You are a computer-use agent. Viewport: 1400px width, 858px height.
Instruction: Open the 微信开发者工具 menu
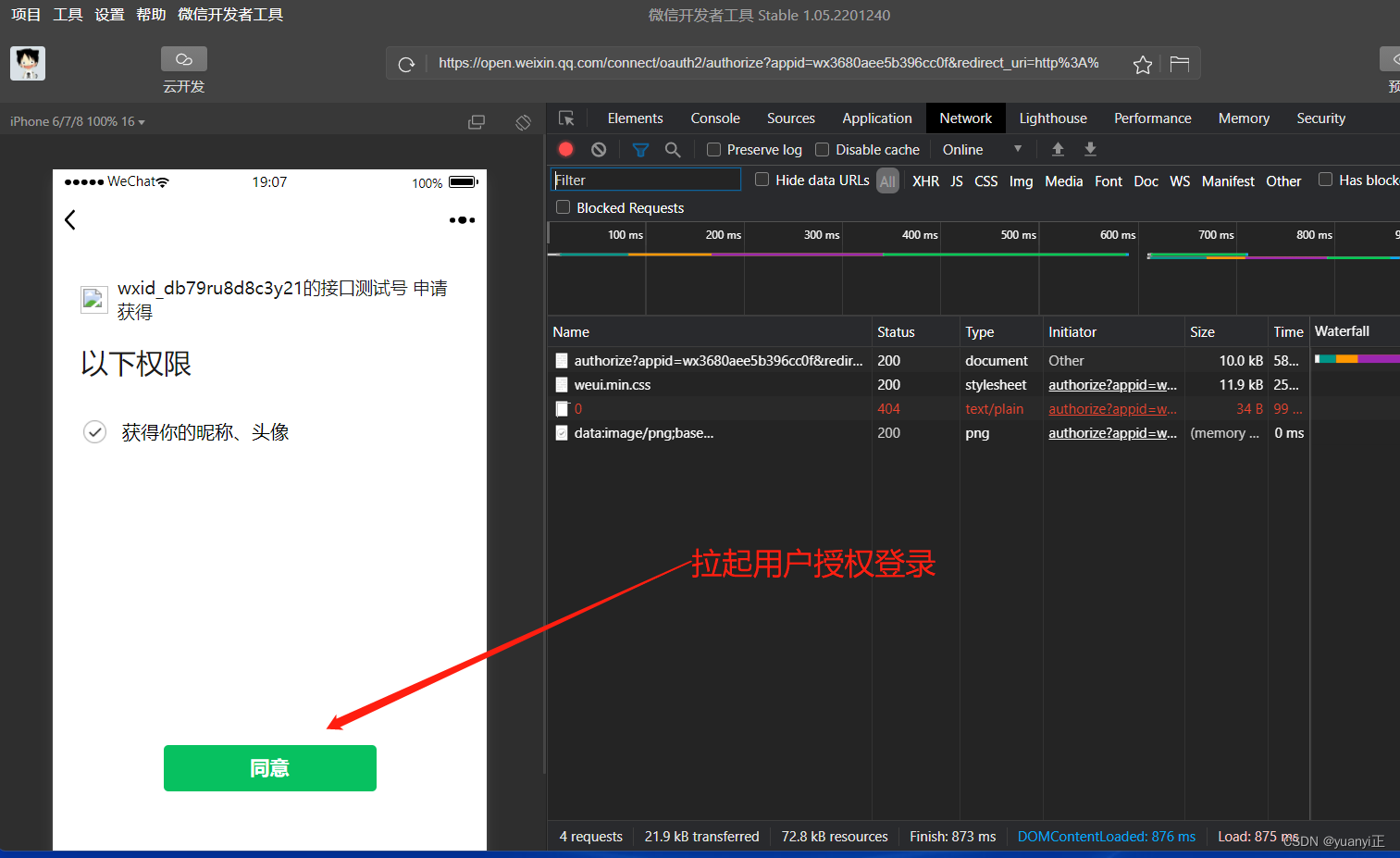(230, 15)
